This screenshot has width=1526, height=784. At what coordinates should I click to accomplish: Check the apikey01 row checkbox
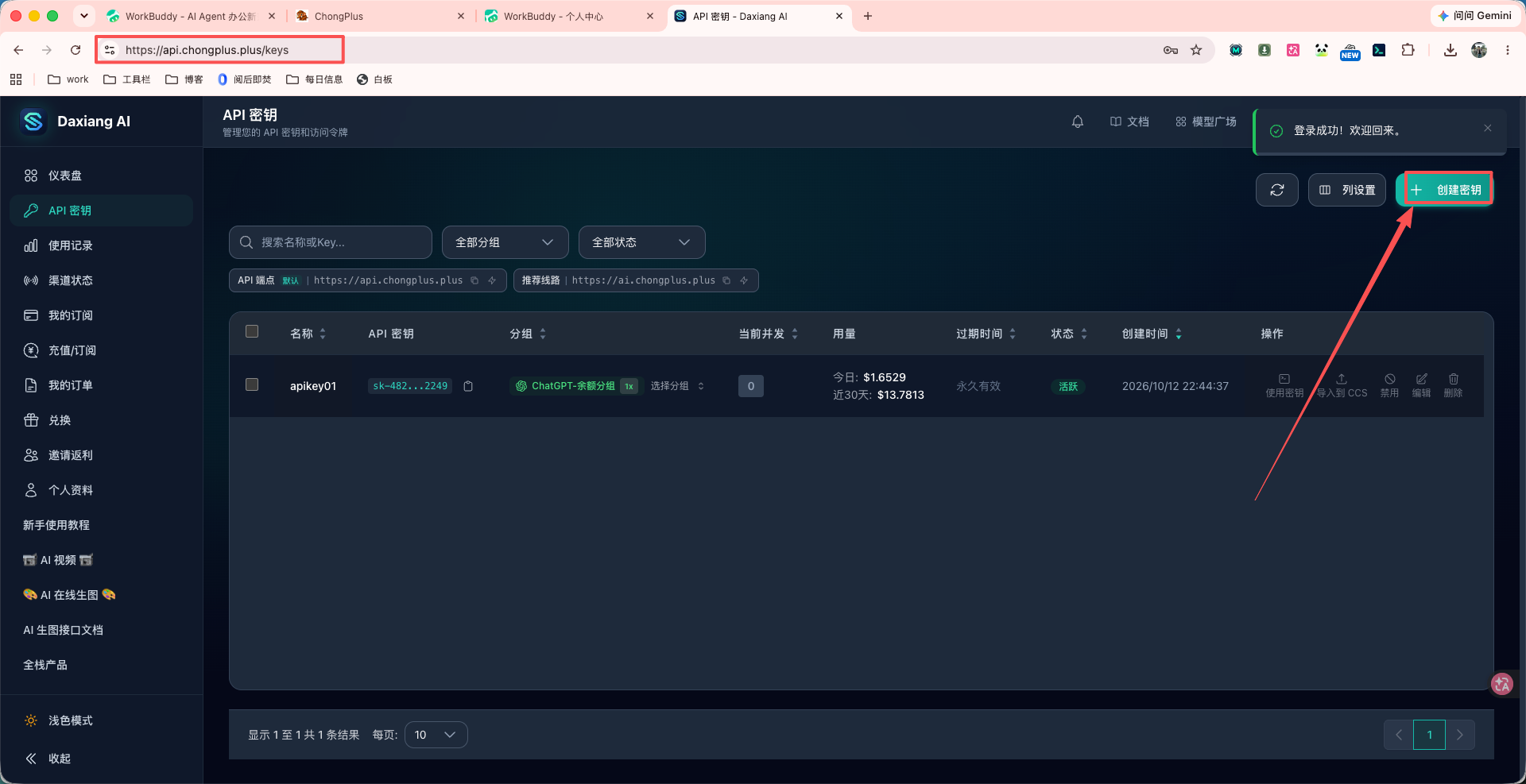pos(252,384)
